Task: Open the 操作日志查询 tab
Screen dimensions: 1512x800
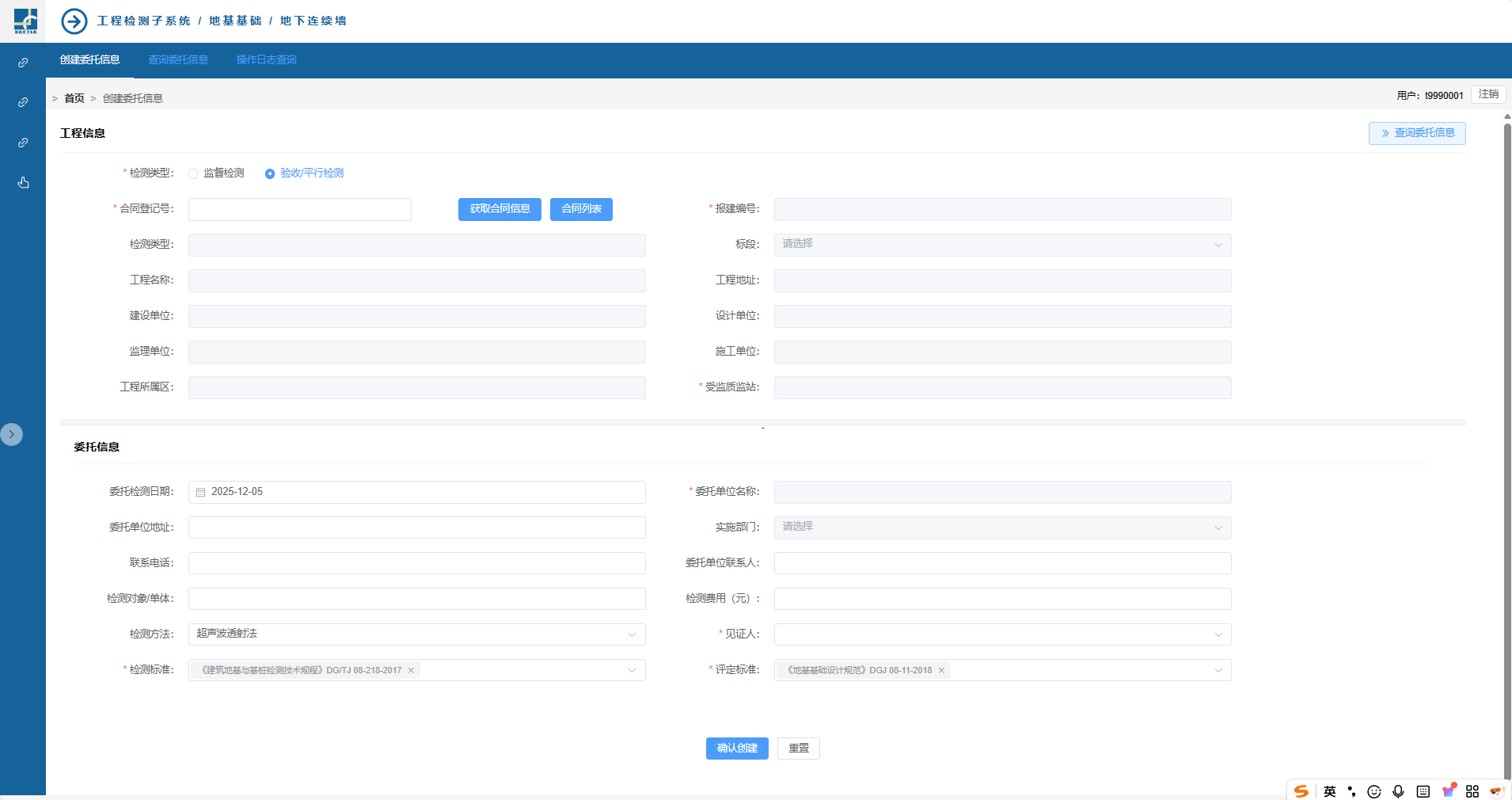Action: (266, 60)
